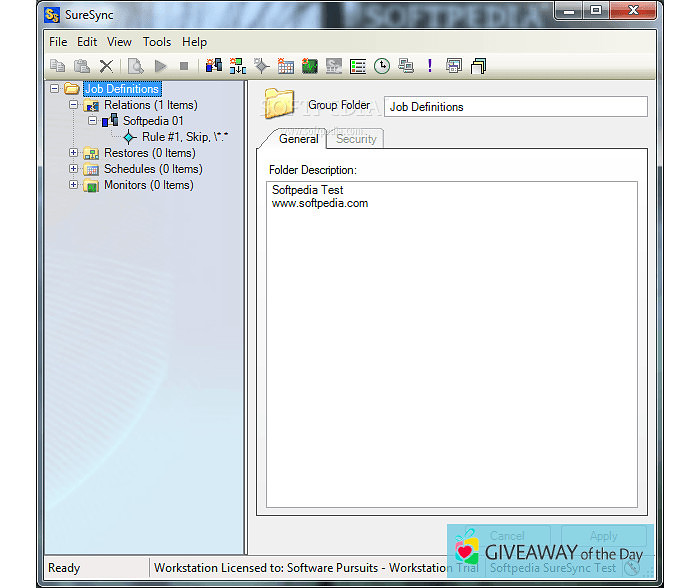Image resolution: width=700 pixels, height=588 pixels.
Task: Click the clock icon in the toolbar
Action: coord(382,66)
